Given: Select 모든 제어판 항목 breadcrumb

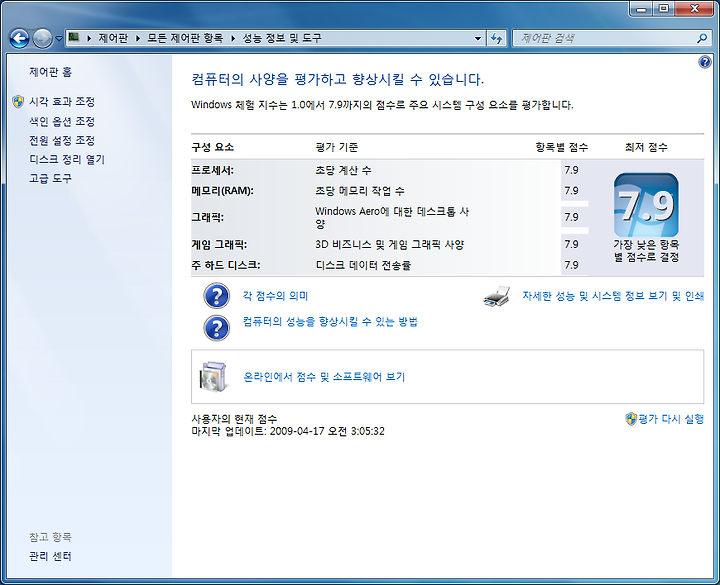Looking at the screenshot, I should point(185,38).
